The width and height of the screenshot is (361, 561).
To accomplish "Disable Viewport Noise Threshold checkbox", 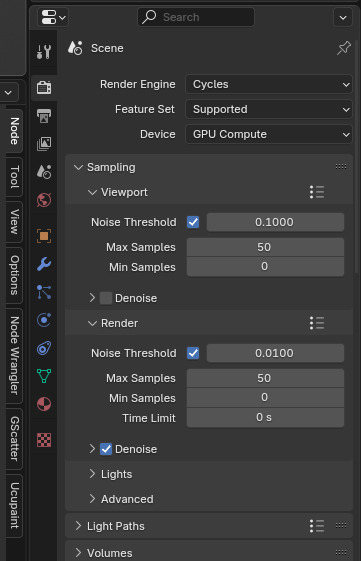I will (193, 222).
